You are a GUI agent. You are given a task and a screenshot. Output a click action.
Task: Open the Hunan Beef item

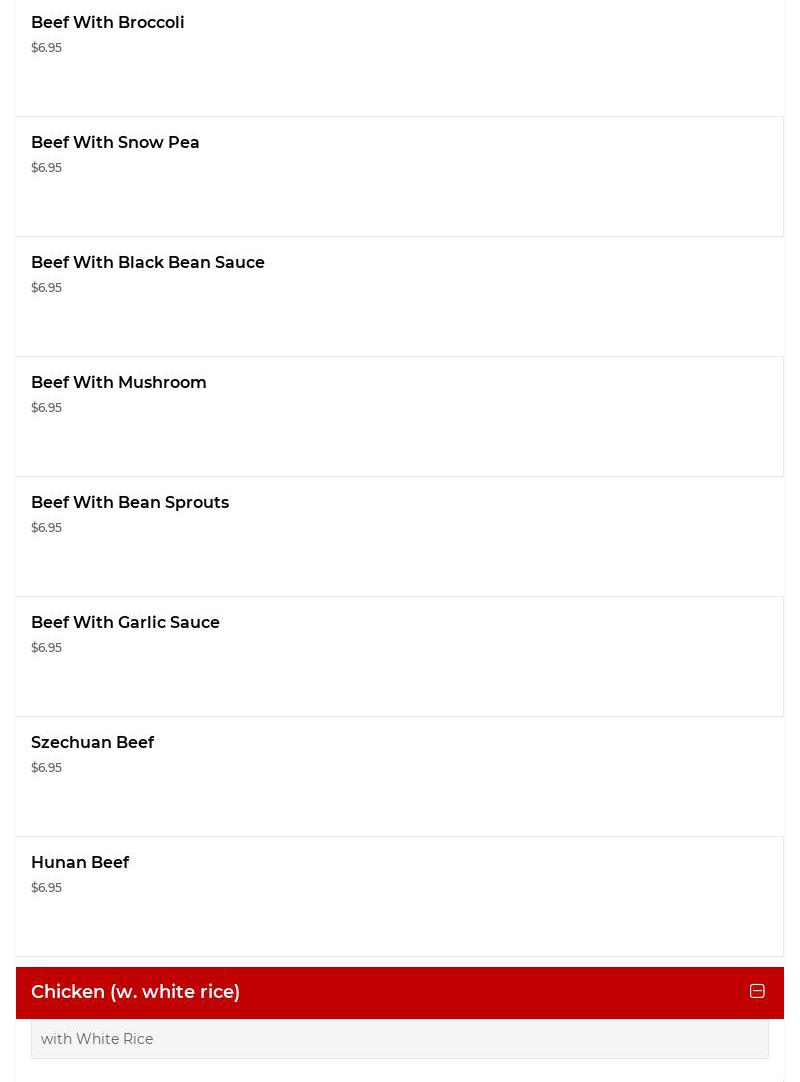click(80, 862)
